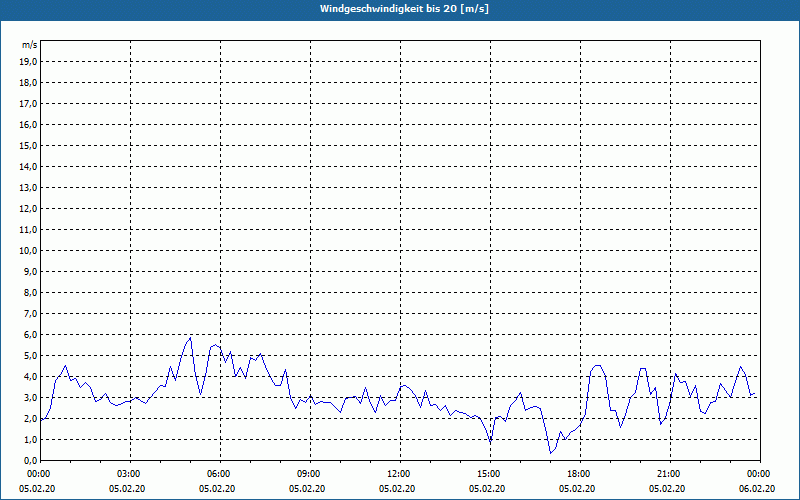Select the '05.02.20' date under 15:00
Image resolution: width=800 pixels, height=500 pixels.
pyautogui.click(x=487, y=489)
